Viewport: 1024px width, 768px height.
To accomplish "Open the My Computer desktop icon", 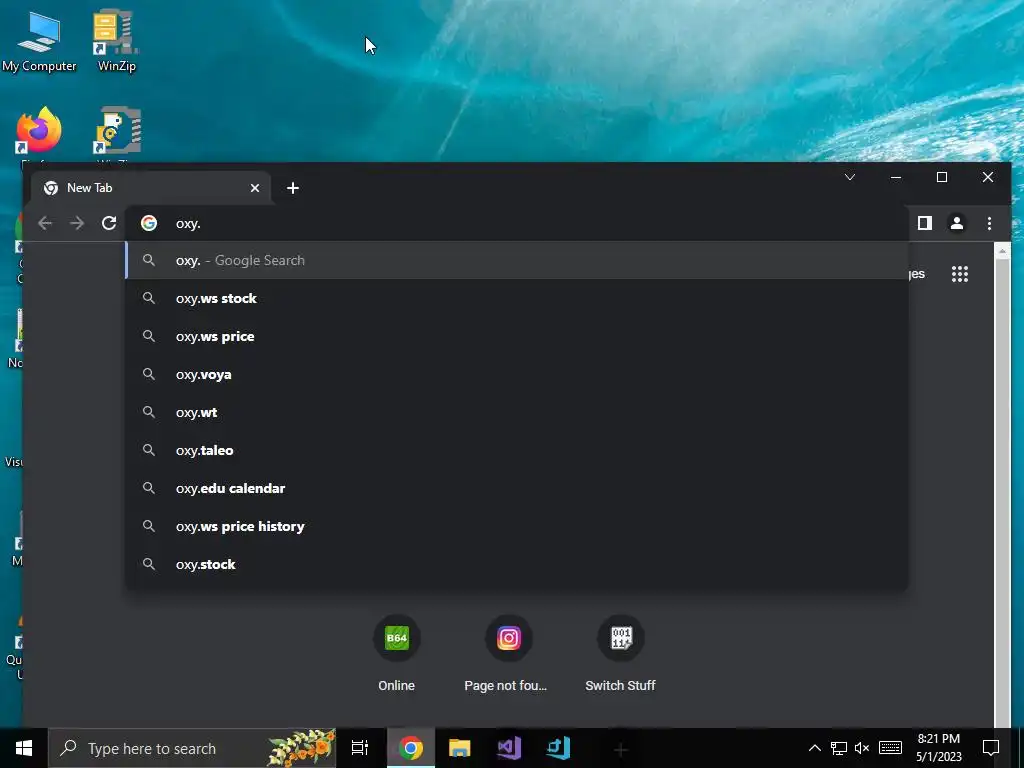I will pyautogui.click(x=39, y=42).
